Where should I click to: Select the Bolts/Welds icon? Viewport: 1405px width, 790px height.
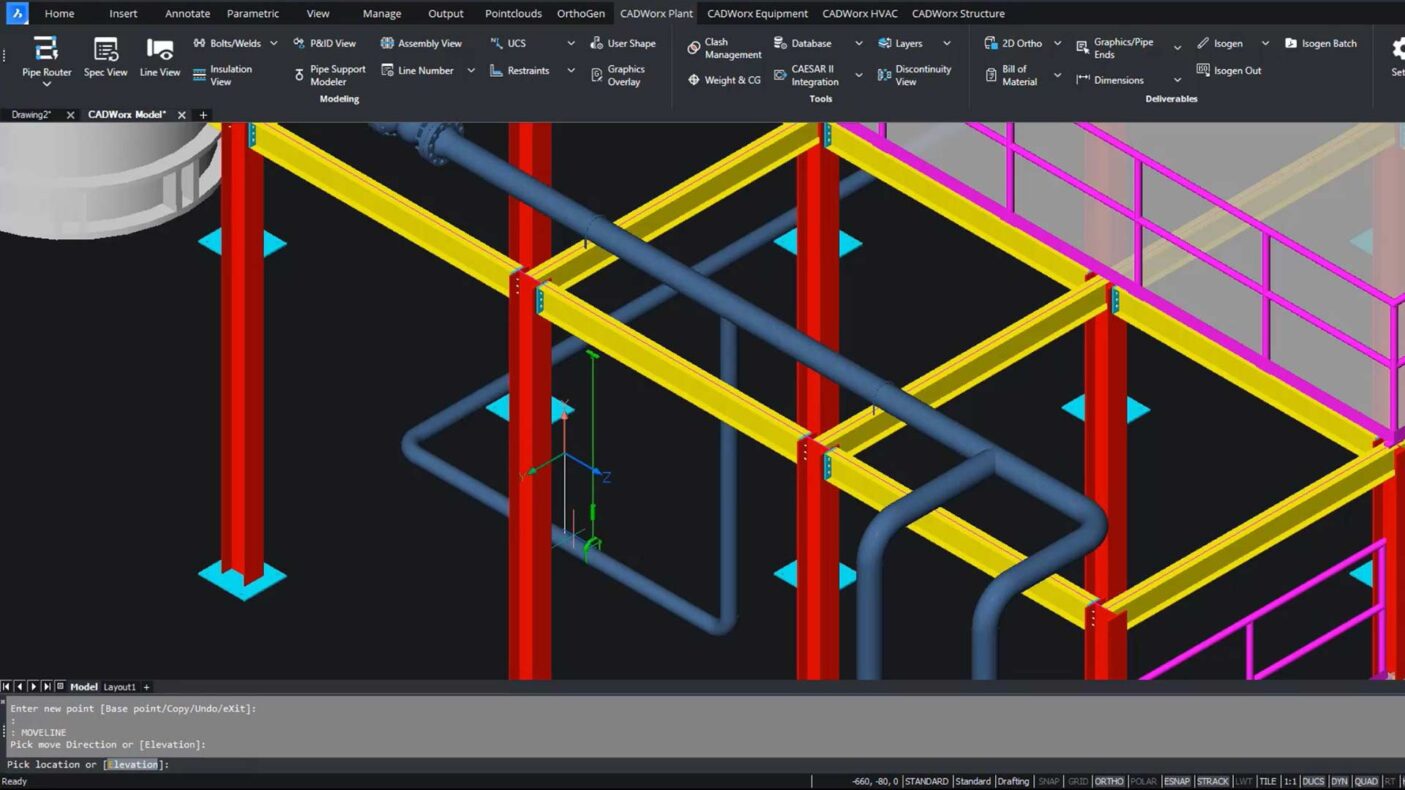(x=199, y=43)
